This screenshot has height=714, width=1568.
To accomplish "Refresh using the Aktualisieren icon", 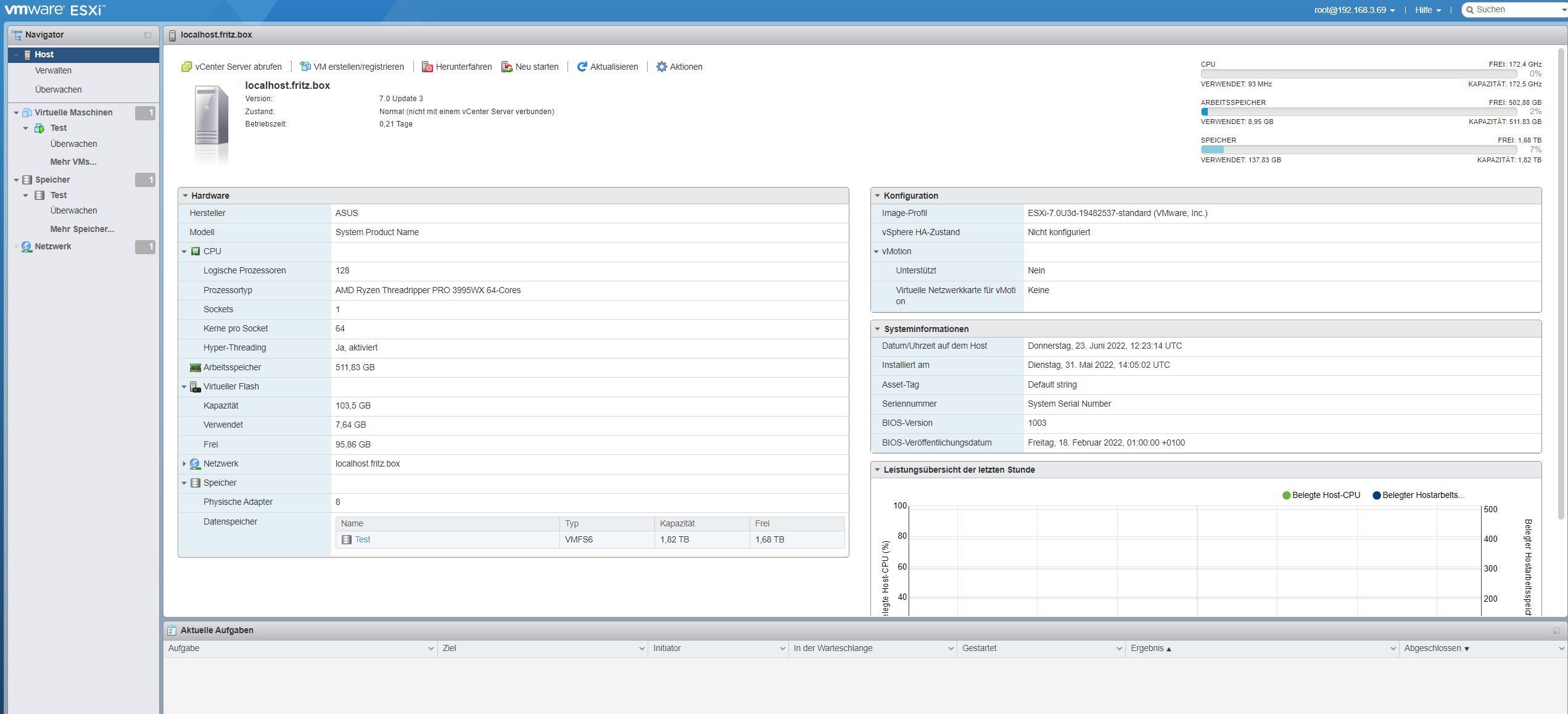I will pyautogui.click(x=582, y=67).
